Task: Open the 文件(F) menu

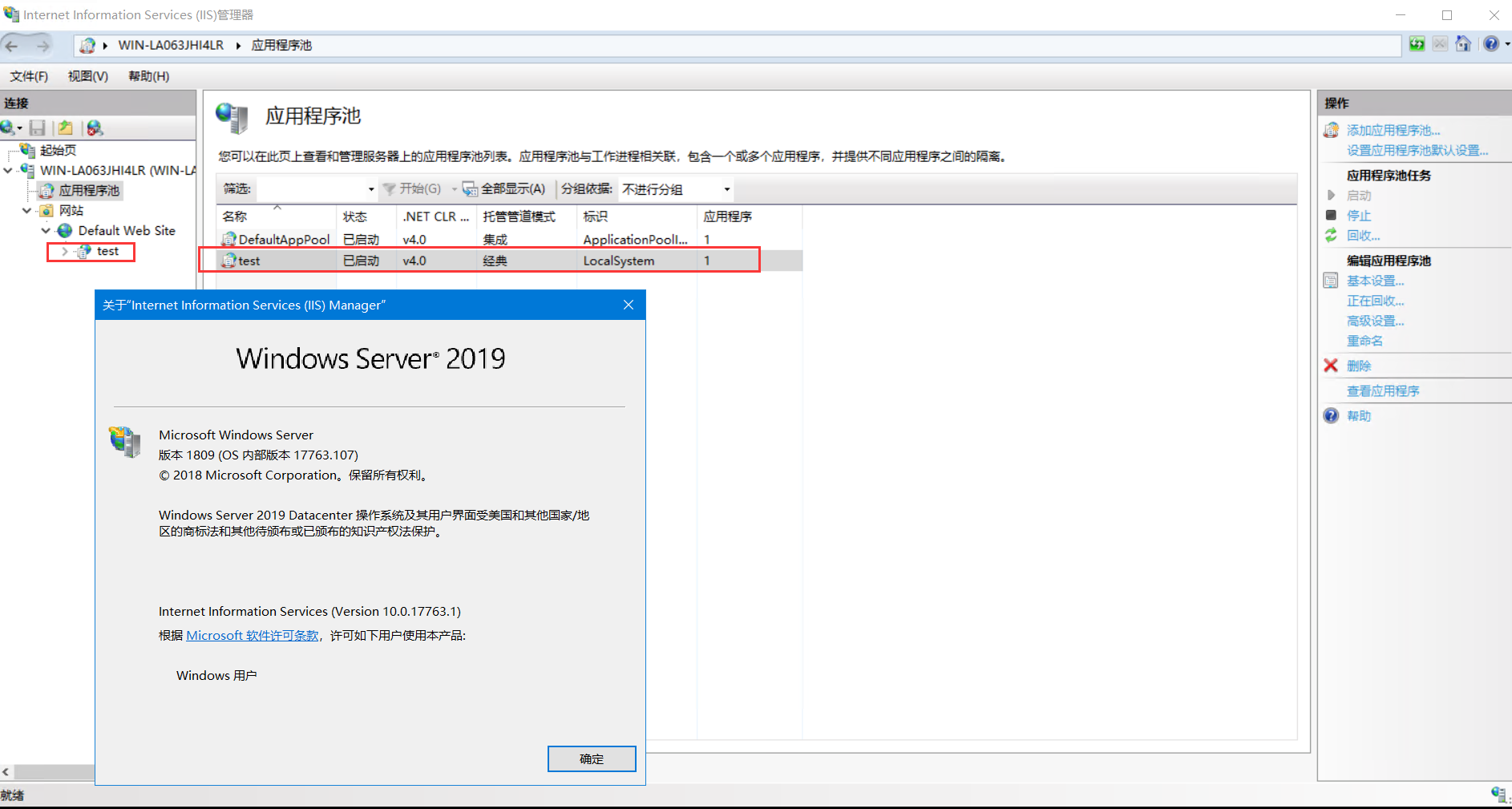Action: [29, 76]
